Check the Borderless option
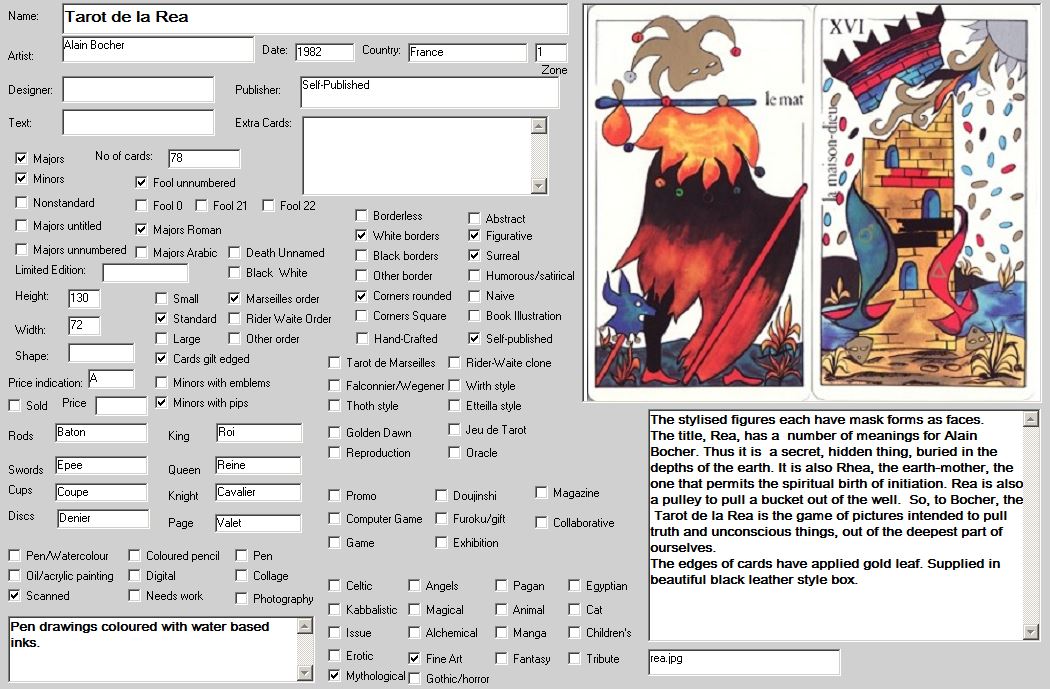The width and height of the screenshot is (1050, 689). pyautogui.click(x=363, y=216)
